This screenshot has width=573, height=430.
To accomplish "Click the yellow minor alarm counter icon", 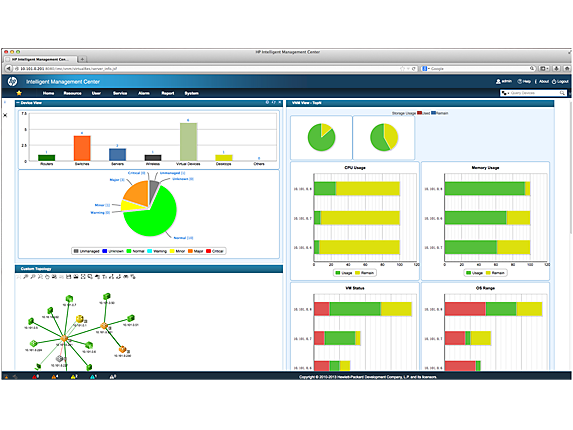I will (73, 376).
